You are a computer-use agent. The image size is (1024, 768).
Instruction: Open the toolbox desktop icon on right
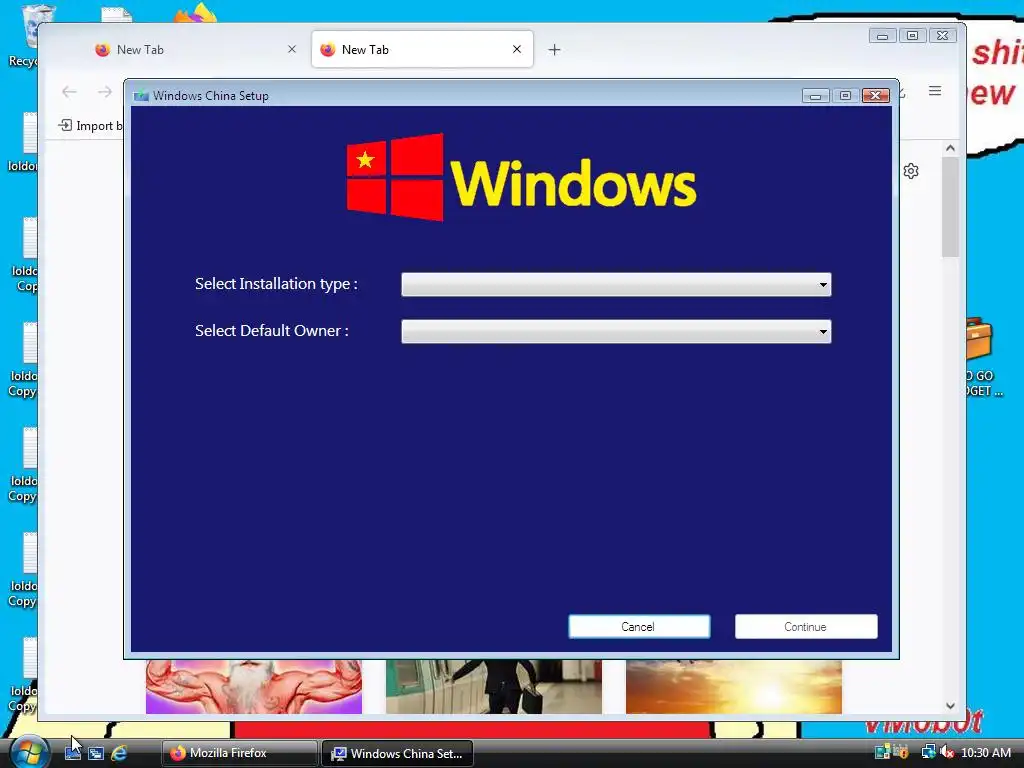click(x=980, y=356)
